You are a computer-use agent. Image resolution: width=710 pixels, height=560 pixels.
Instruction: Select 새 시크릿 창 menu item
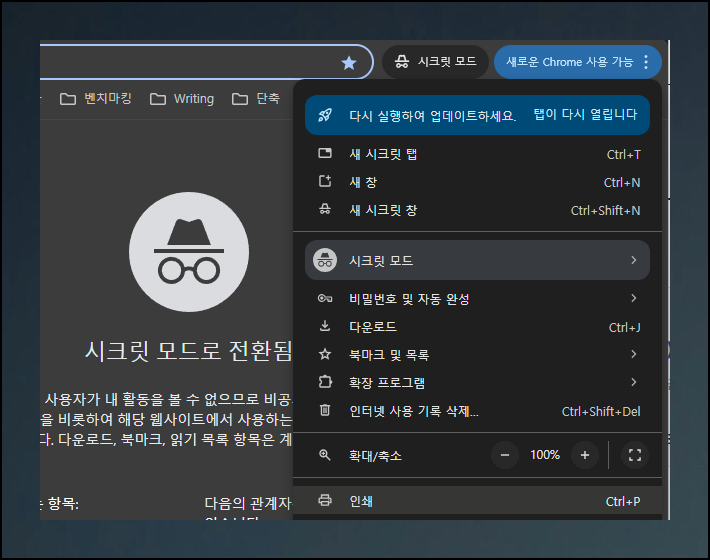(x=477, y=210)
